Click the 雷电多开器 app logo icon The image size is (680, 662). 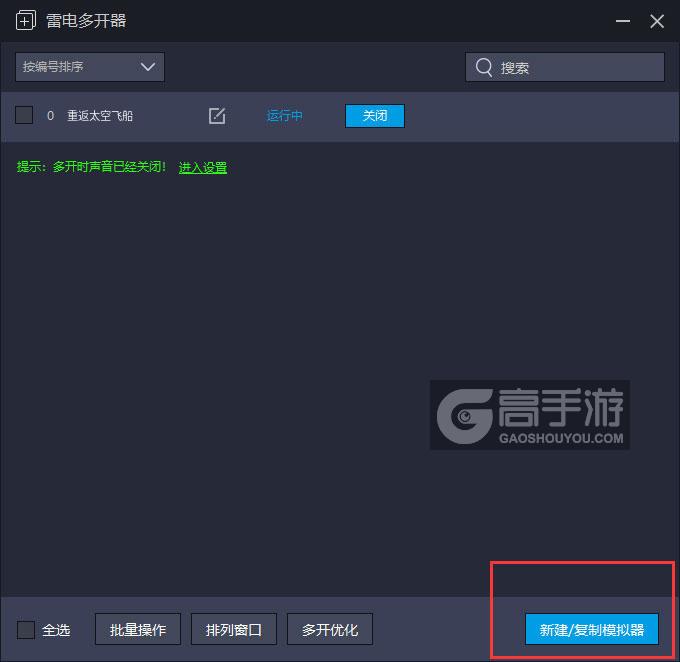tap(26, 20)
